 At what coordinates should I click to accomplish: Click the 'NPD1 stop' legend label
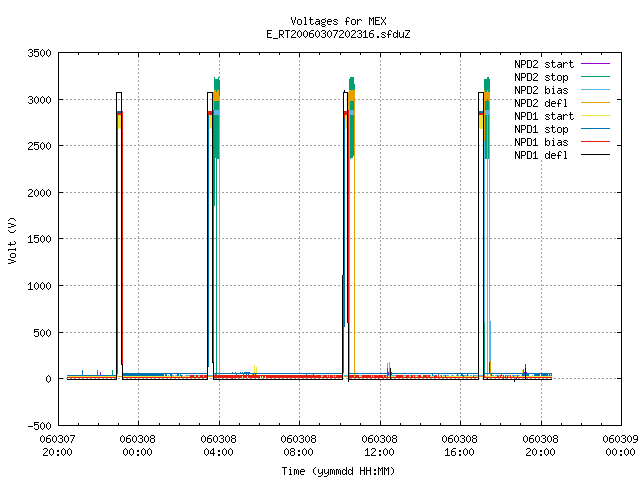coord(541,129)
